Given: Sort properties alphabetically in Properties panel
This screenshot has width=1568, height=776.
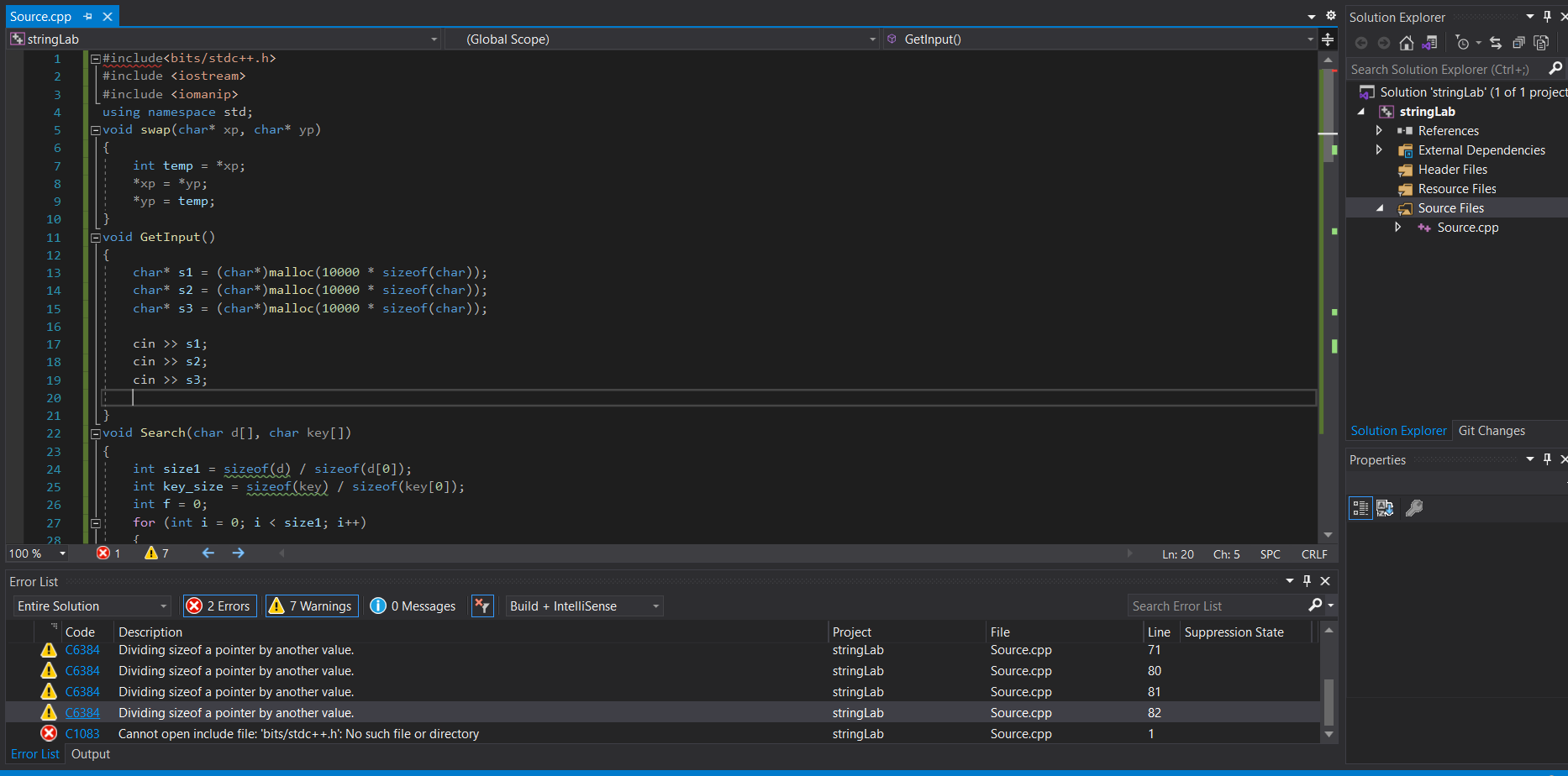Looking at the screenshot, I should (x=1384, y=508).
